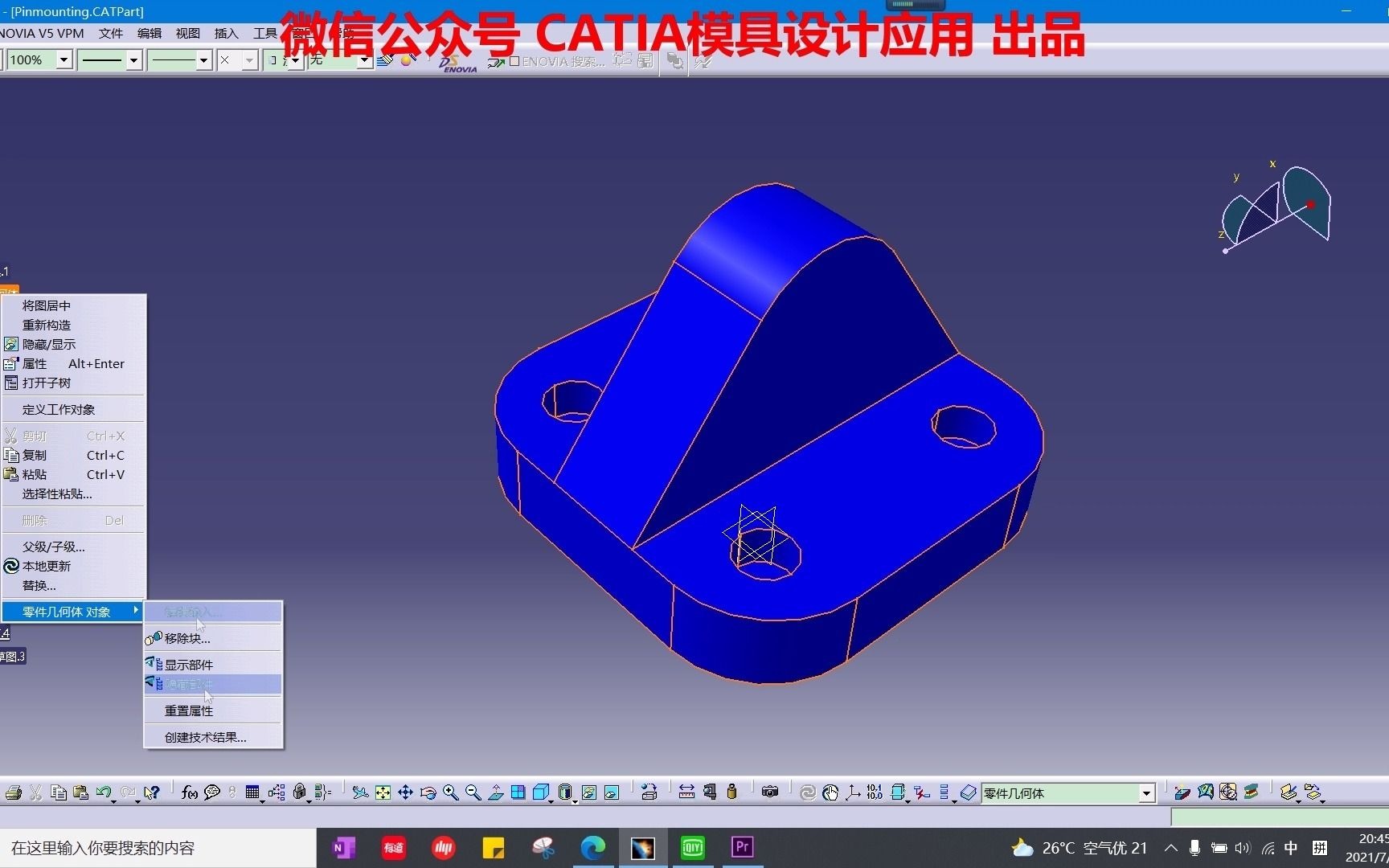Click Swap Visible Space icon
Screen dimensions: 1389x868
(612, 792)
